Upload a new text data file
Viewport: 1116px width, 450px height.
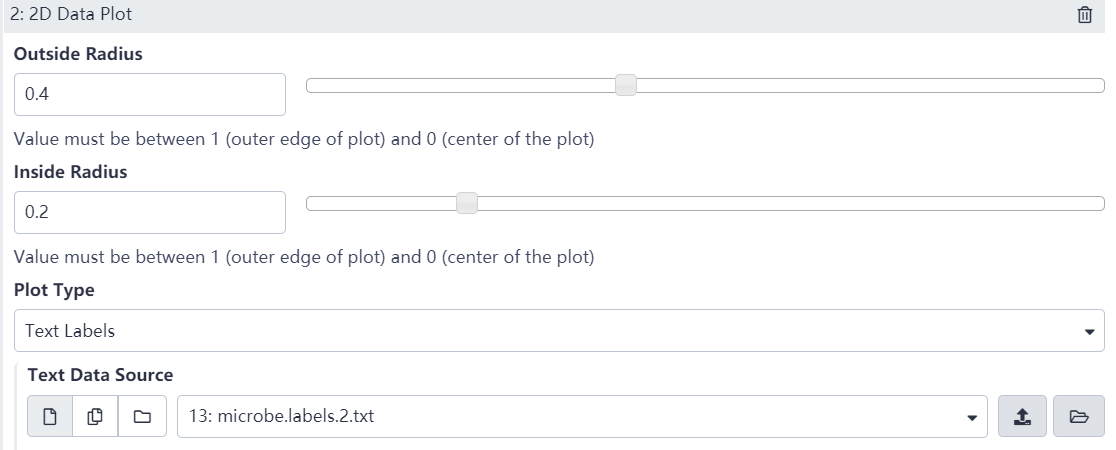[1019, 417]
